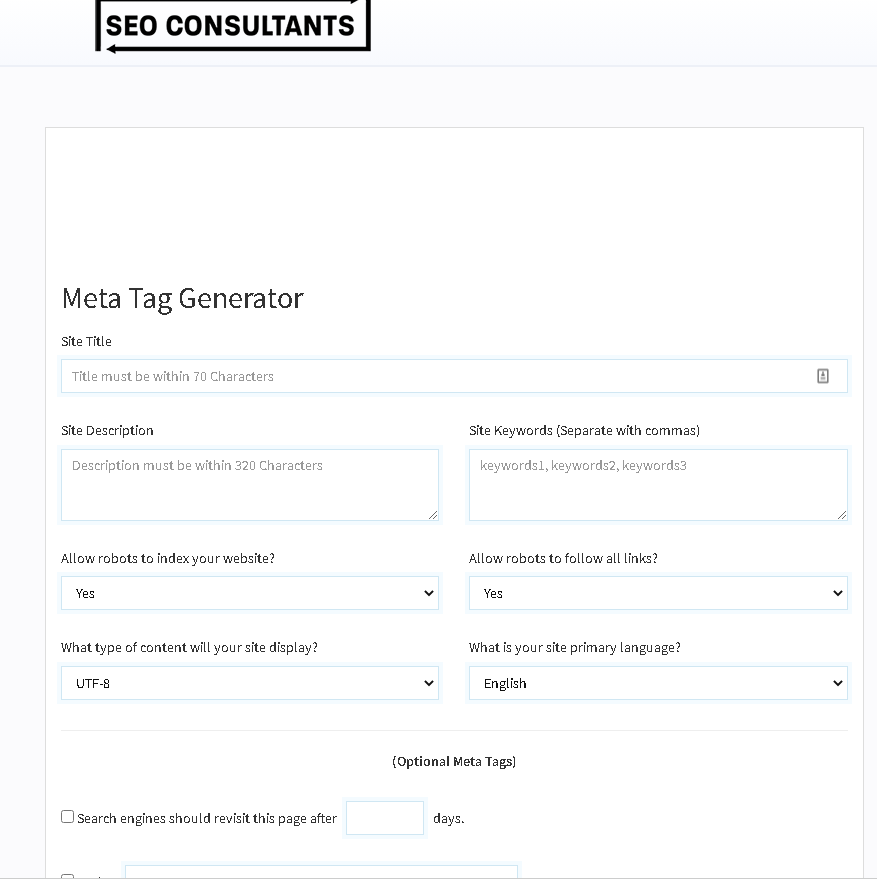Screen dimensions: 877x879
Task: Open the English primary language dropdown
Action: pyautogui.click(x=657, y=683)
